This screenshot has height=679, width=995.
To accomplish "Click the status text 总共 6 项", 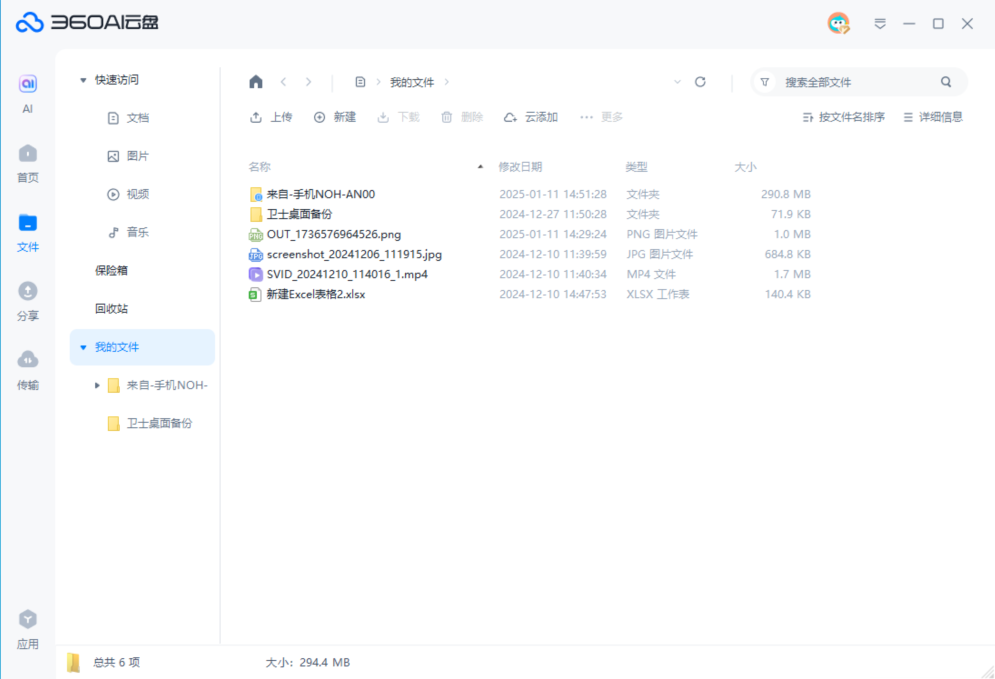I will (x=117, y=663).
